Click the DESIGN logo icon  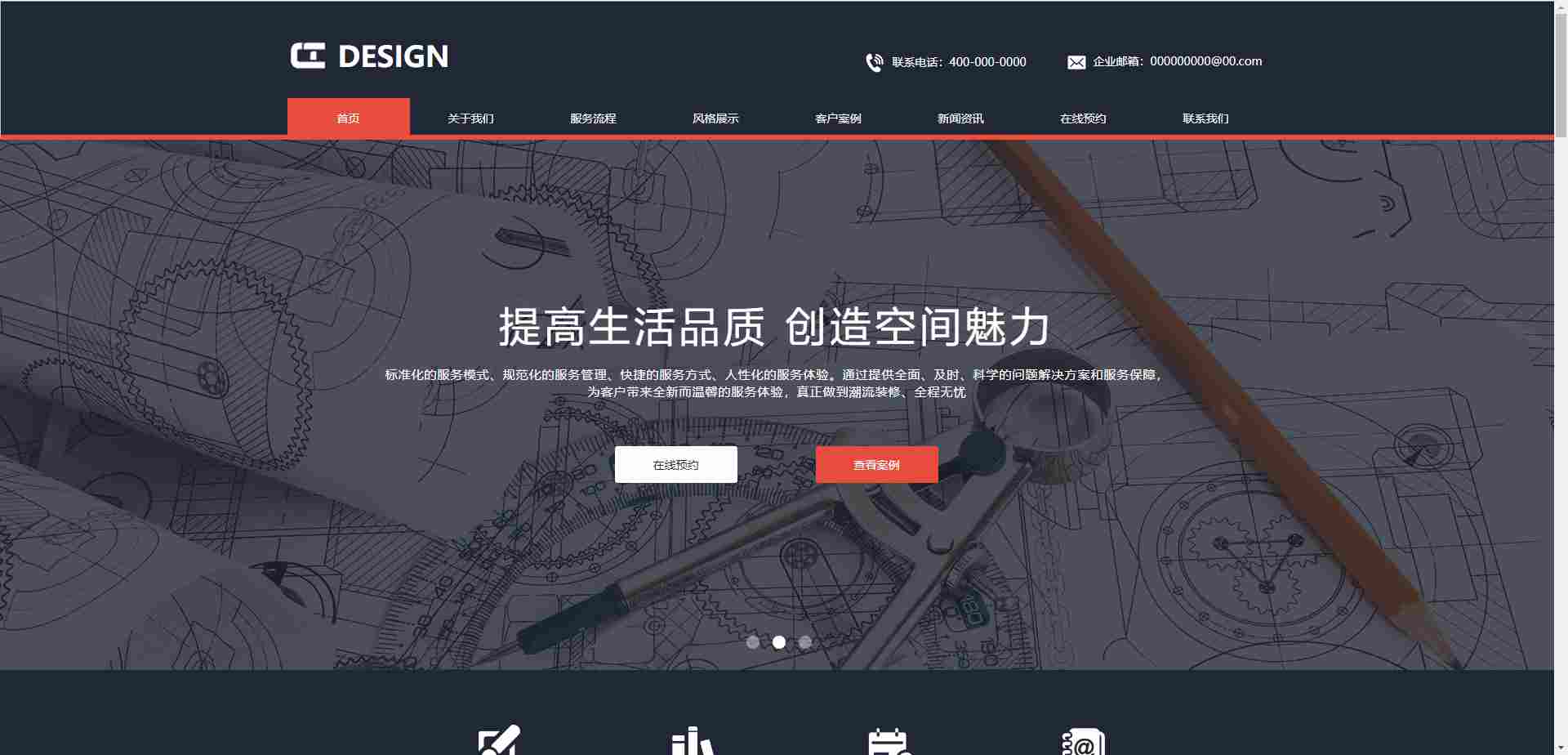click(308, 56)
